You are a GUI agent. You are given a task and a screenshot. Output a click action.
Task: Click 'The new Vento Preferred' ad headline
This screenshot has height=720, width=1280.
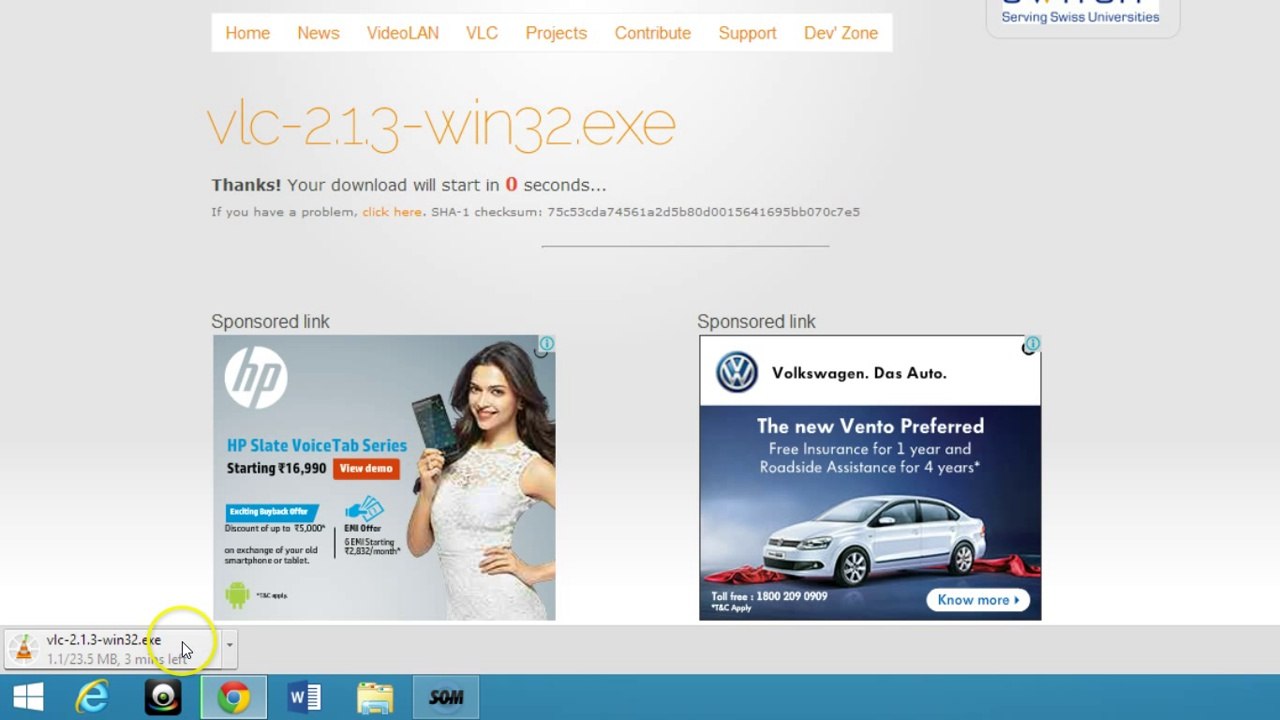pos(870,426)
